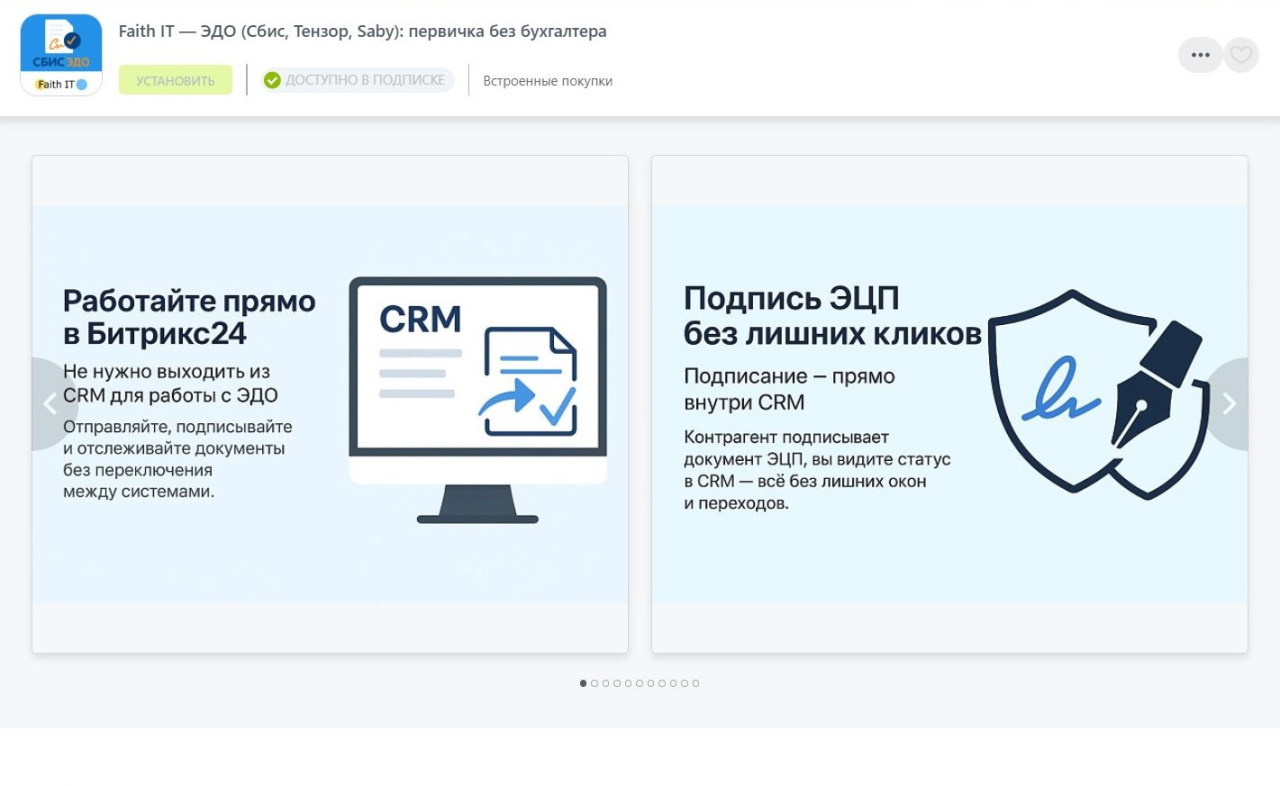Select the tenth carousel pagination dot

click(685, 683)
